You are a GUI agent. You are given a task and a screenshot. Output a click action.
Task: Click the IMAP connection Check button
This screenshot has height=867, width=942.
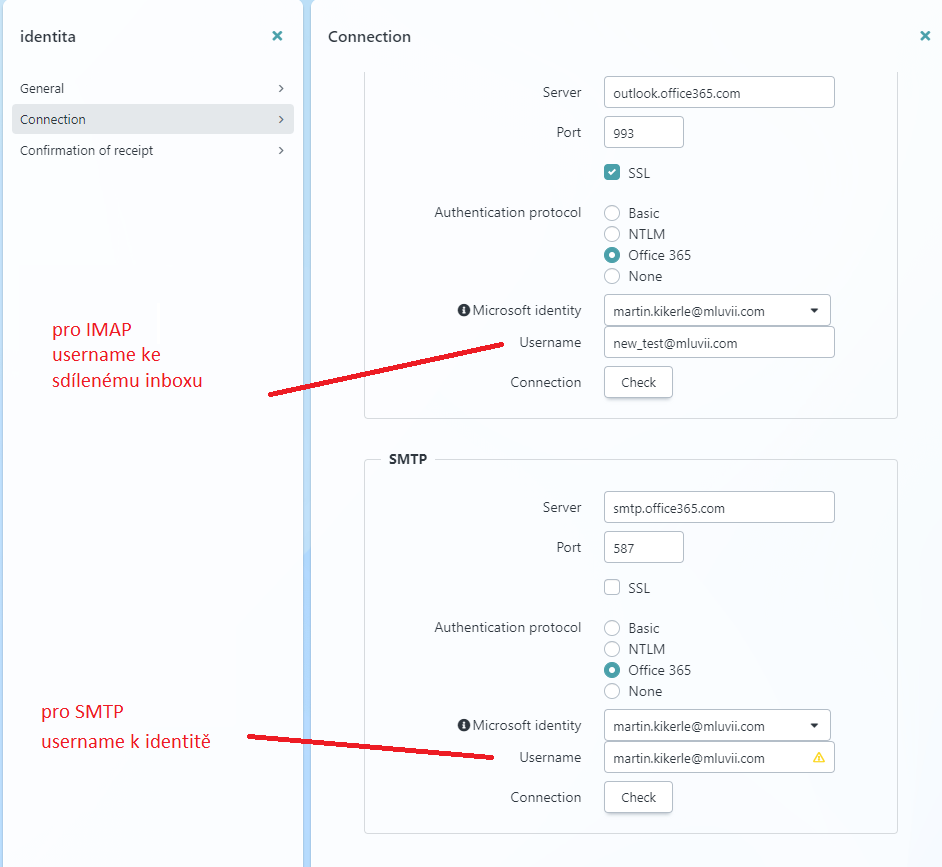pyautogui.click(x=638, y=382)
